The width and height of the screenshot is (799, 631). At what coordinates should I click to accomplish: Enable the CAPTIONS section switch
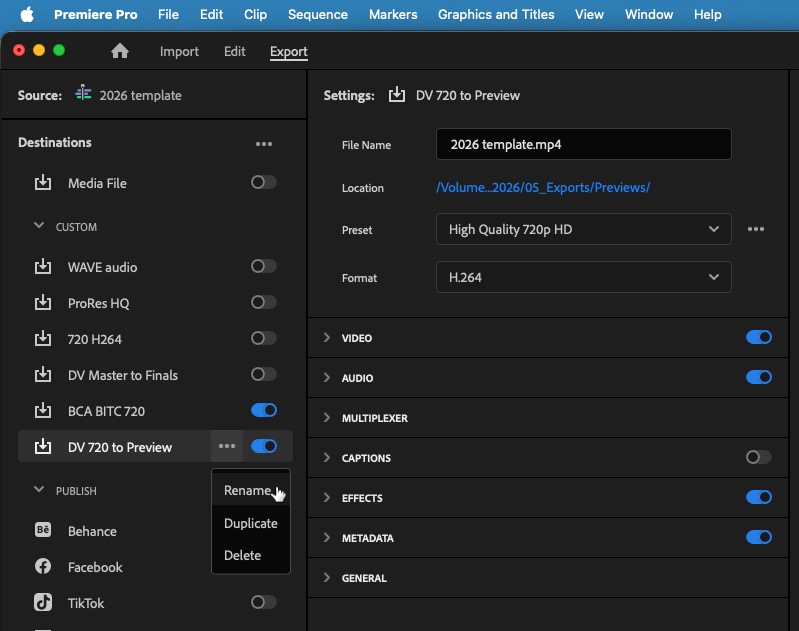click(x=759, y=457)
